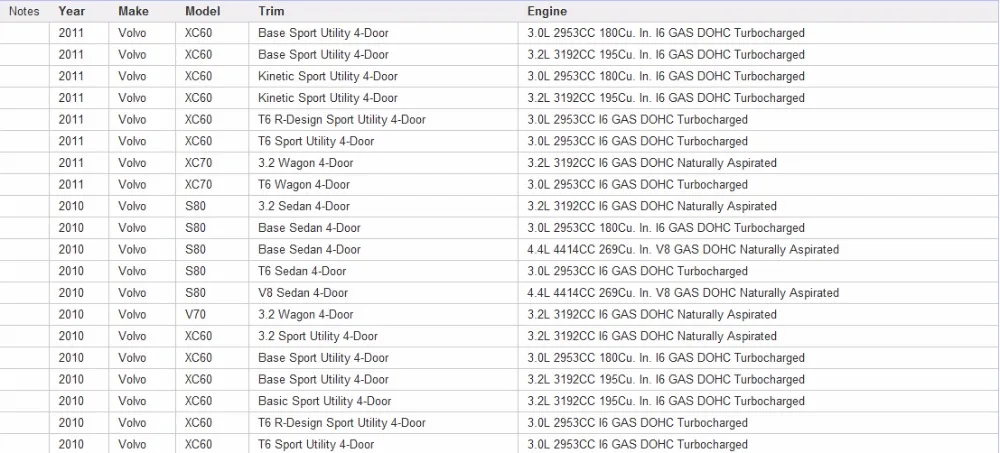Click 'S80' model in T6 Sedan row
This screenshot has height=453, width=1000.
point(212,271)
